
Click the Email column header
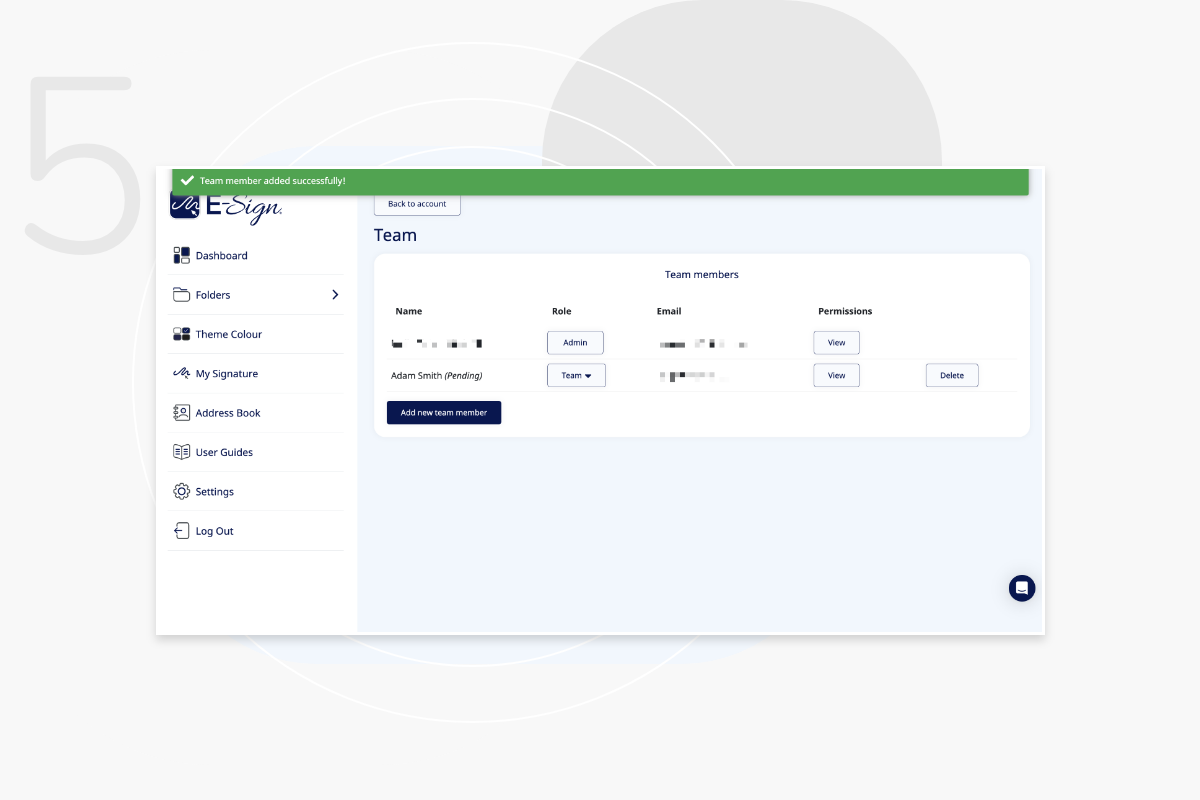[669, 311]
